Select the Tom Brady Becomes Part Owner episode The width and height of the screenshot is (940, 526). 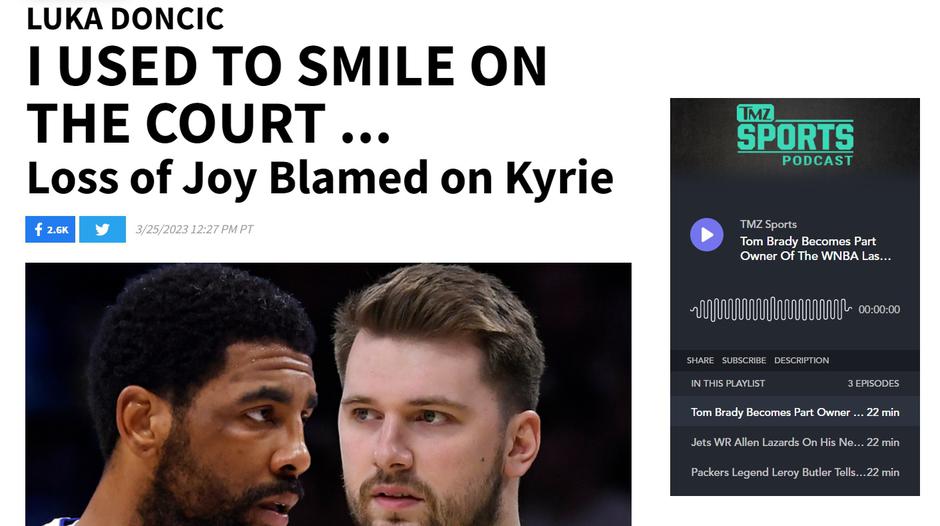tap(795, 412)
